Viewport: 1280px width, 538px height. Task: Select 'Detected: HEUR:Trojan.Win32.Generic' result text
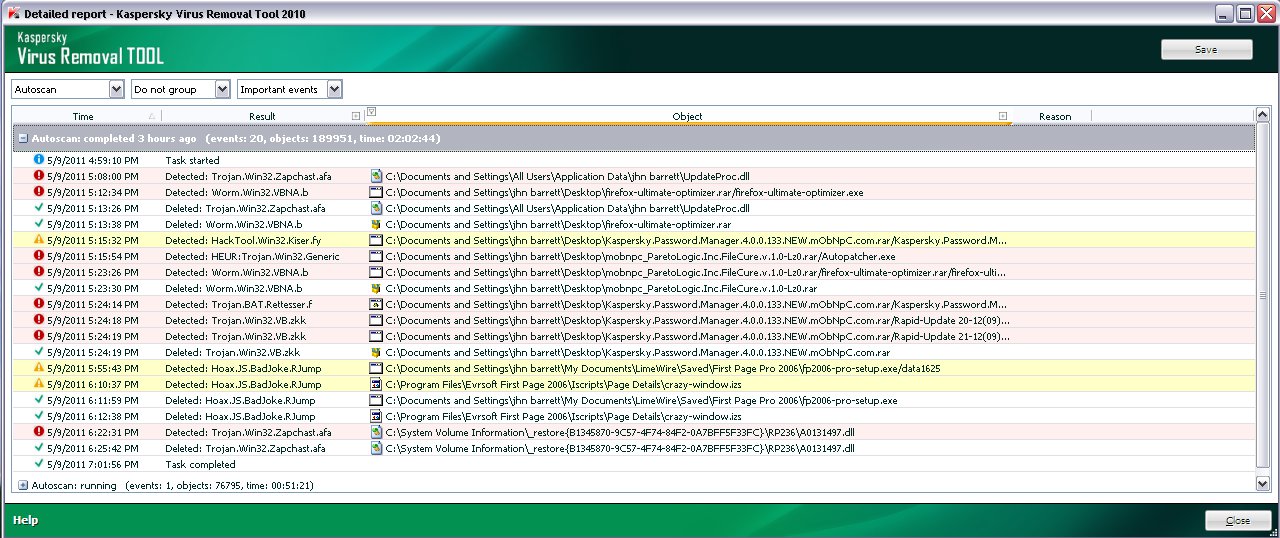[252, 256]
